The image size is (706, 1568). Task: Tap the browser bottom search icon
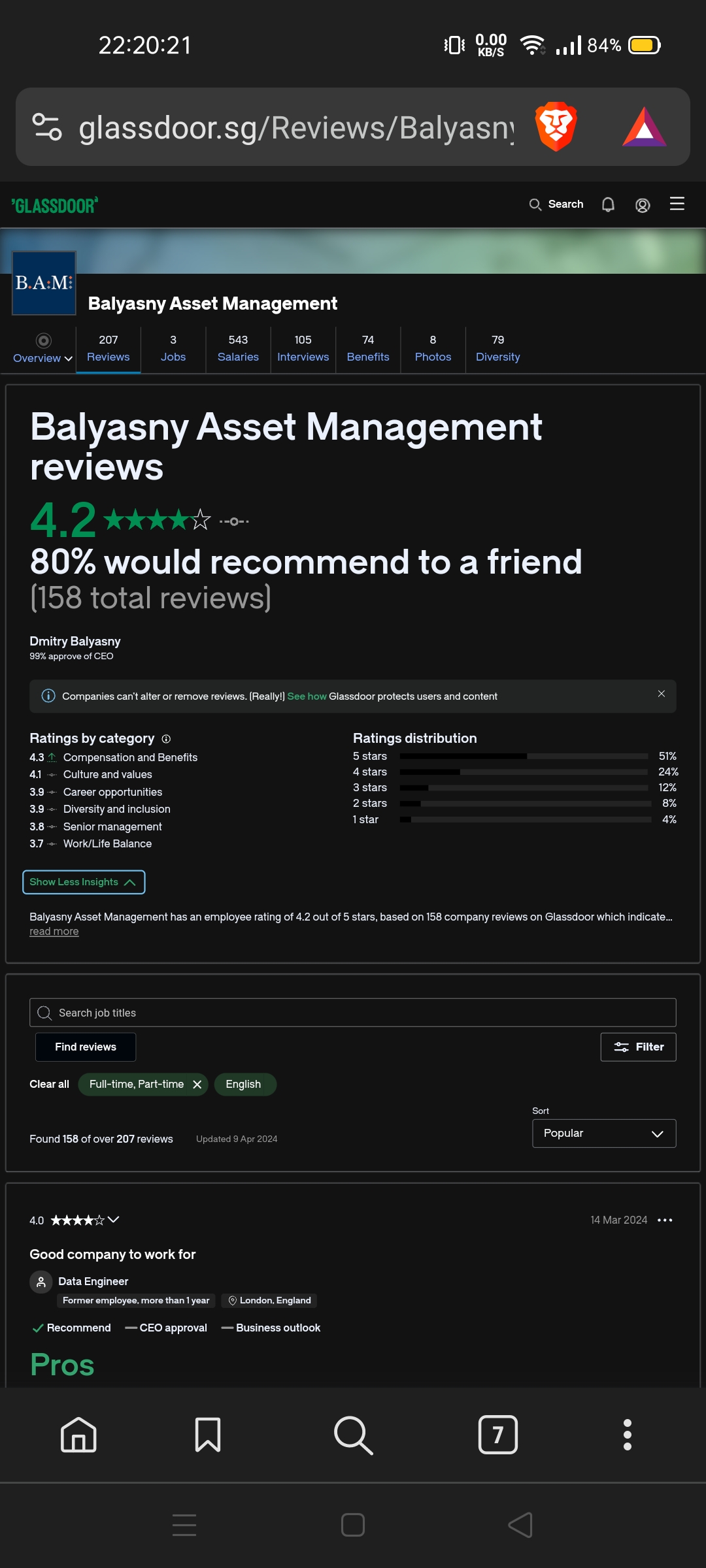click(353, 1435)
